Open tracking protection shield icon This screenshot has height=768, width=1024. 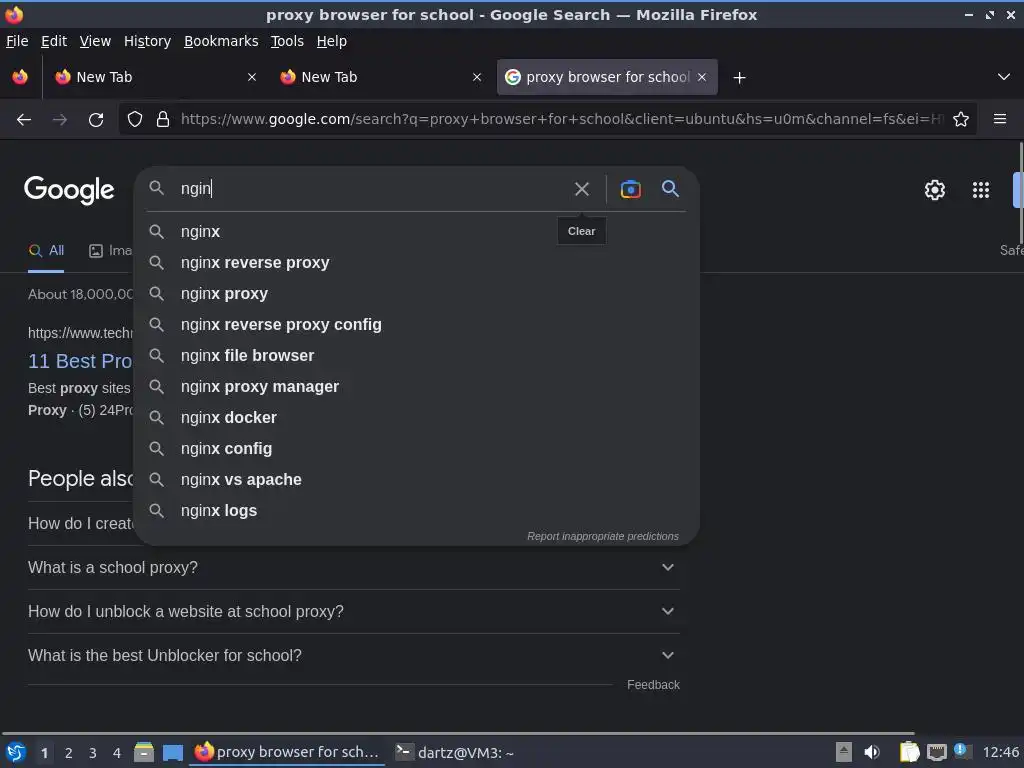tap(135, 119)
